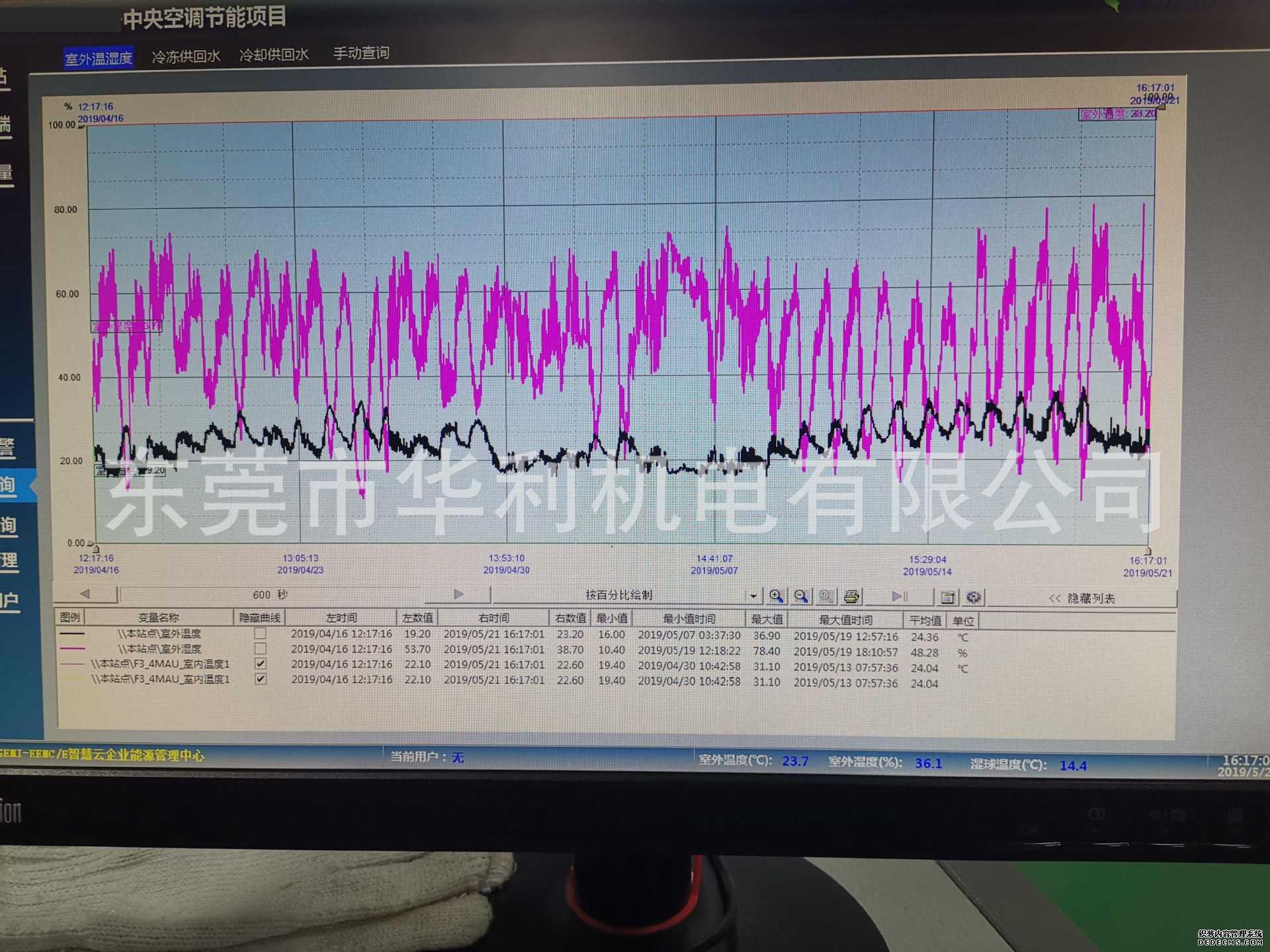1270x952 pixels.
Task: Move the time axis backward with left arrow
Action: [x=85, y=594]
